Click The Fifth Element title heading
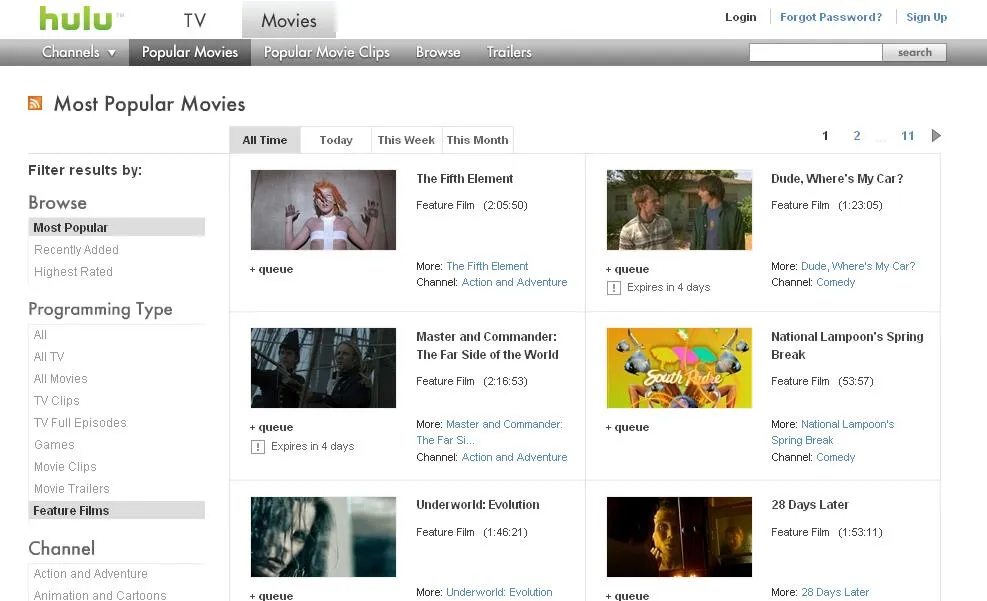987x601 pixels. 465,179
